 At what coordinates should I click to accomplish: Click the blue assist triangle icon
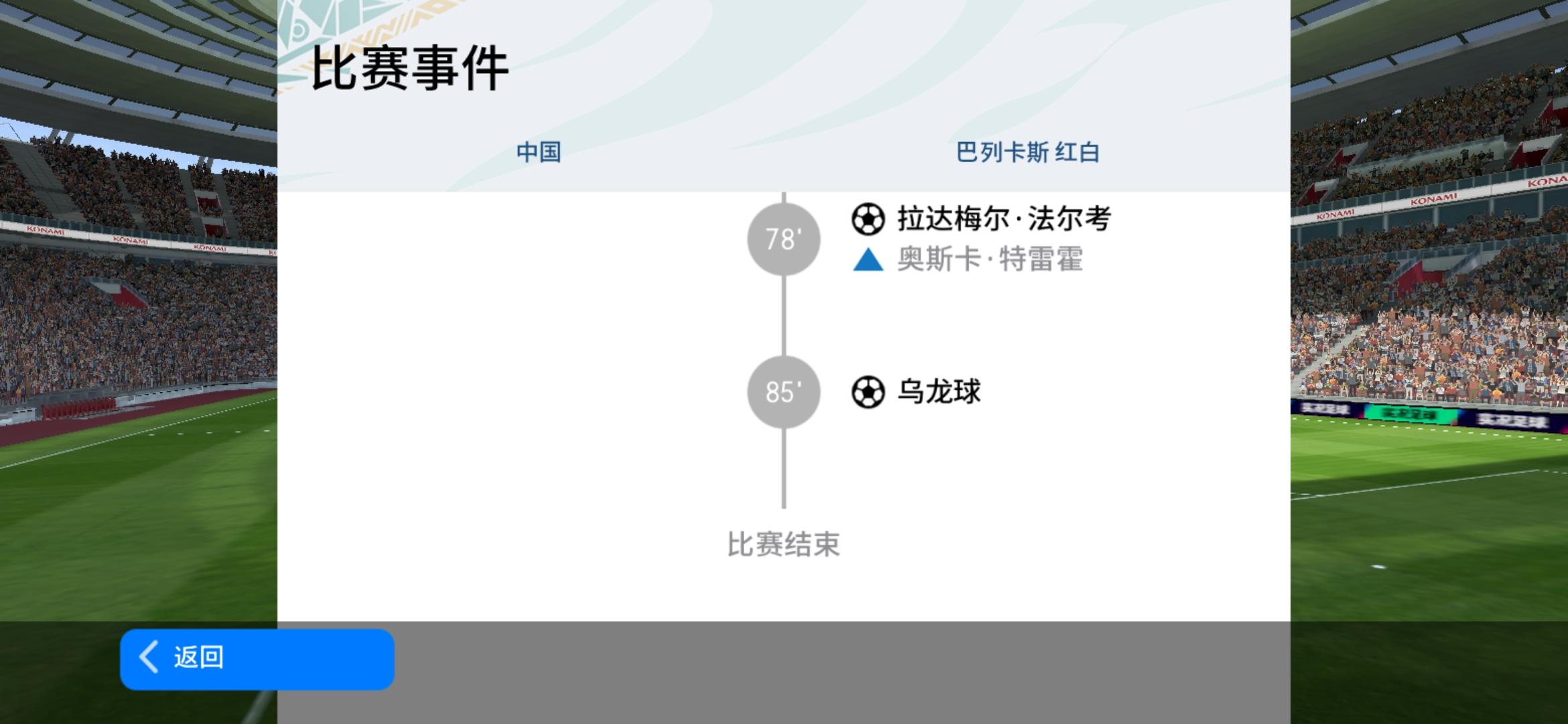[x=868, y=259]
